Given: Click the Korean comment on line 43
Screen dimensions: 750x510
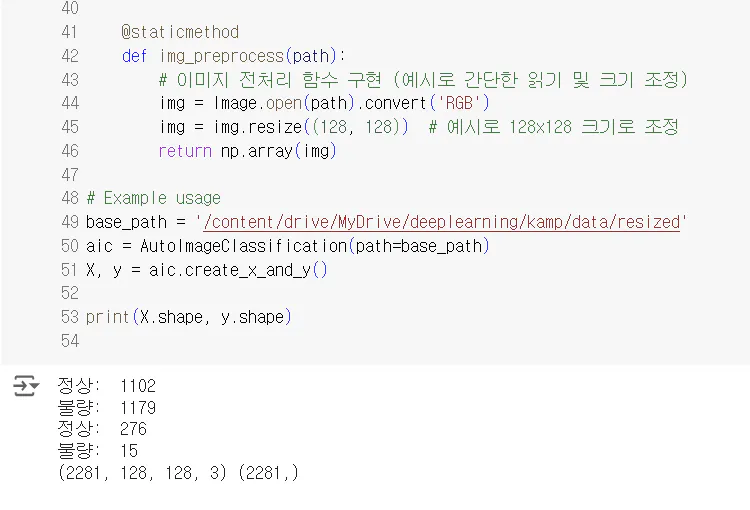Looking at the screenshot, I should coord(423,79).
